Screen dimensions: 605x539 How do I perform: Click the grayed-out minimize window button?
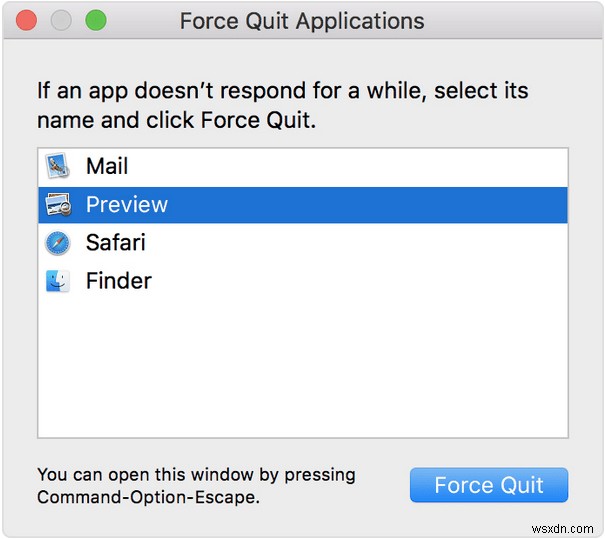tap(61, 20)
